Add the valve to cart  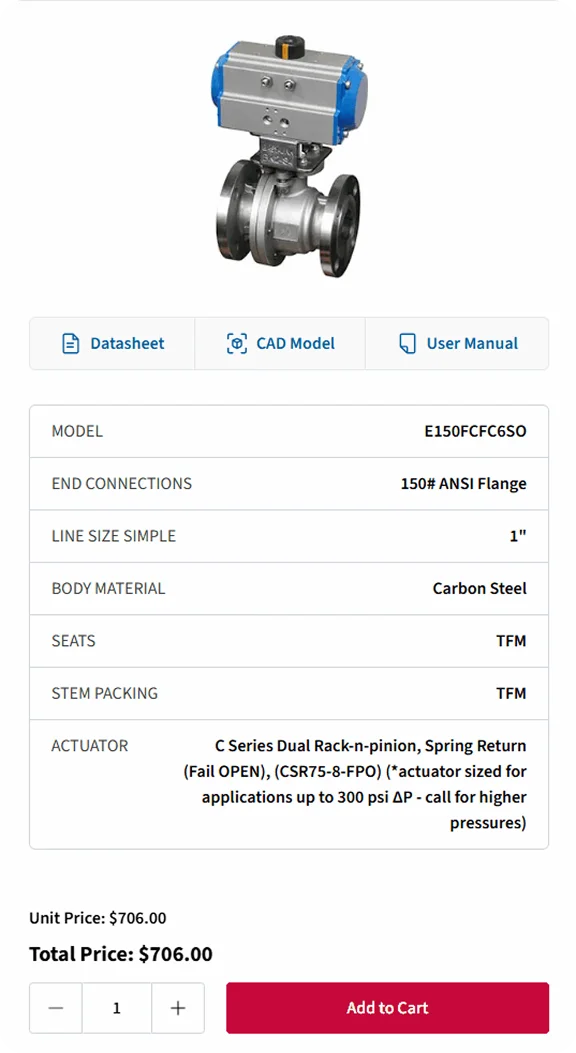[x=387, y=1008]
